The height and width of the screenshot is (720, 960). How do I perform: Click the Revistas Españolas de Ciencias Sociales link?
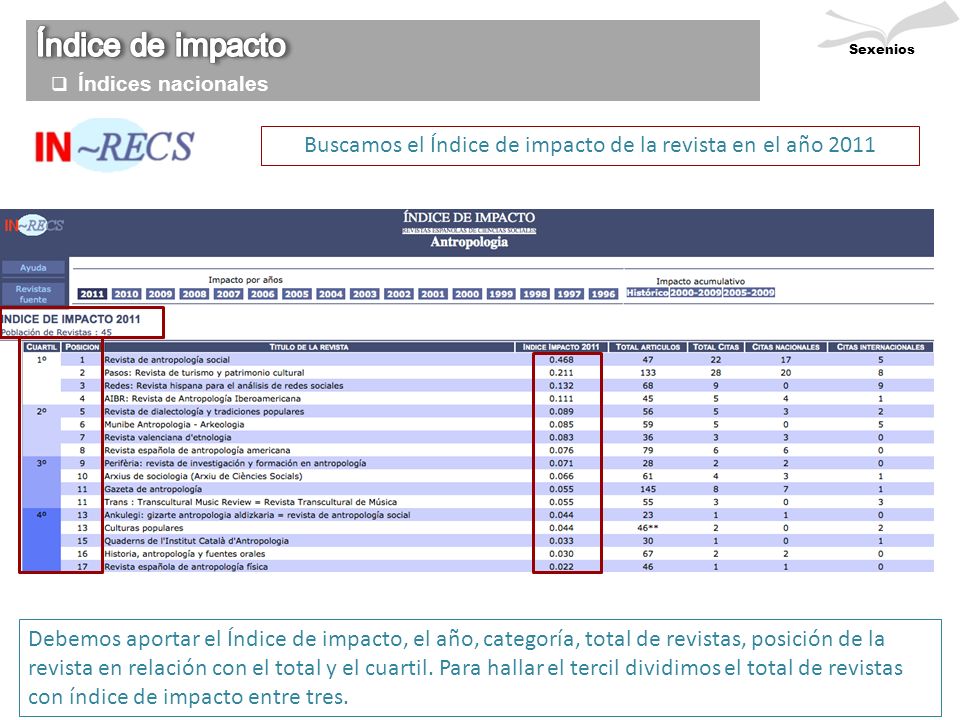469,230
